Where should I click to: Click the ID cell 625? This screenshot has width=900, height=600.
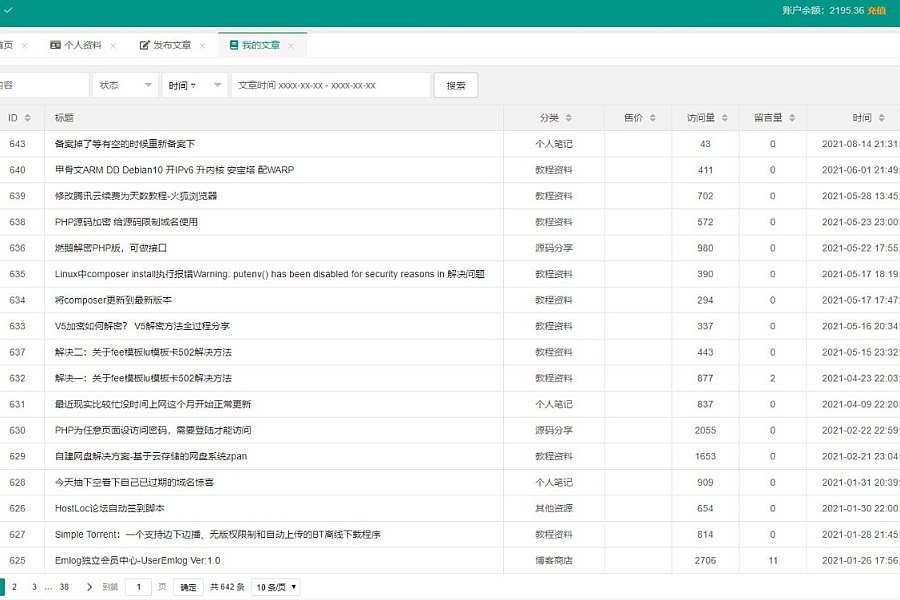[x=17, y=560]
